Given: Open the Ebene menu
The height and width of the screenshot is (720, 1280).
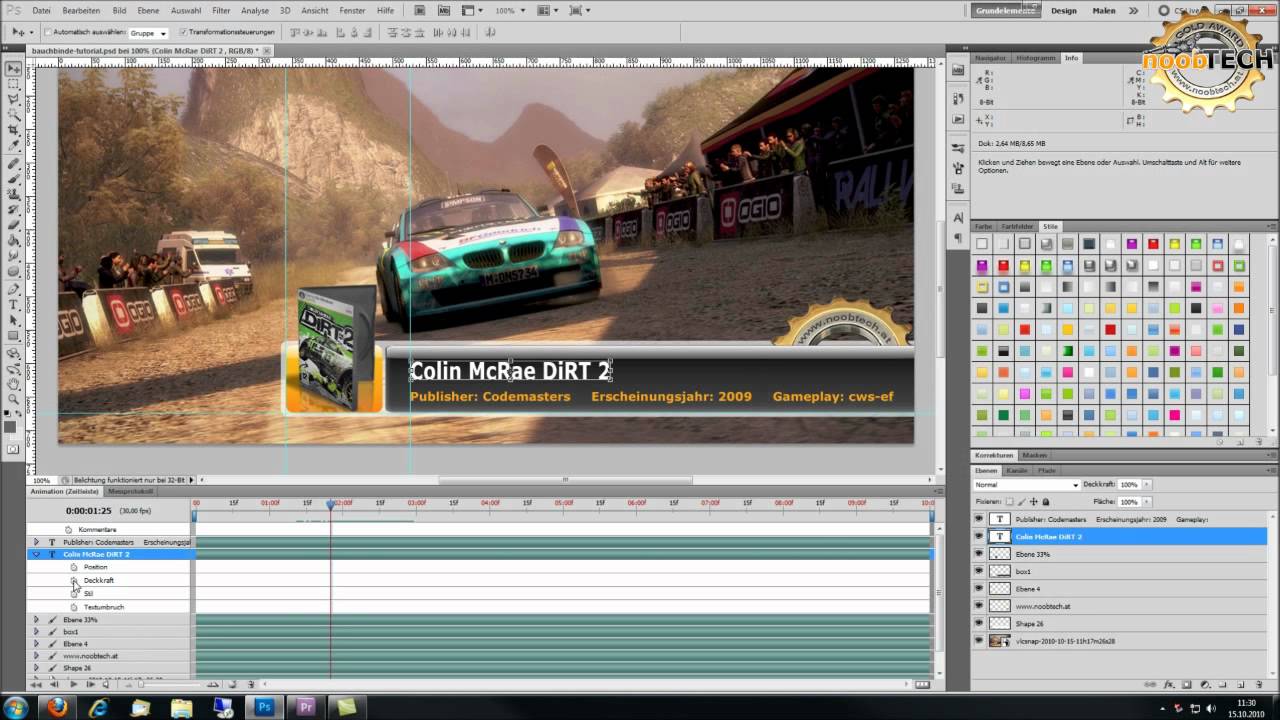Looking at the screenshot, I should [x=148, y=10].
